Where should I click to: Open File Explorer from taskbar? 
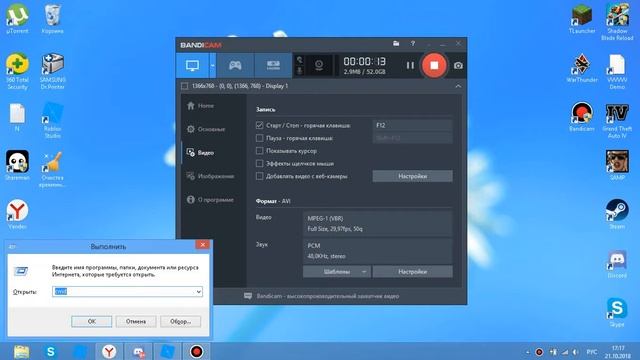[21, 351]
